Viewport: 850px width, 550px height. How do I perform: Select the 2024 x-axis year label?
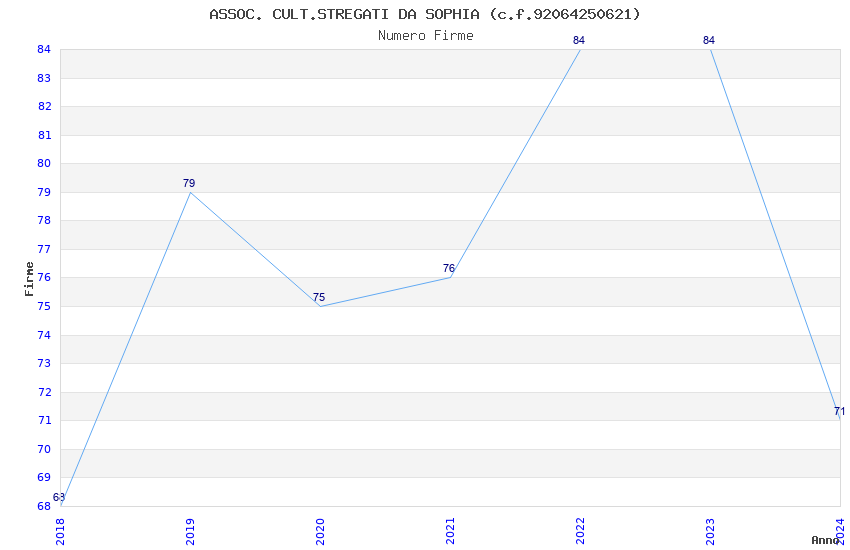pos(840,531)
